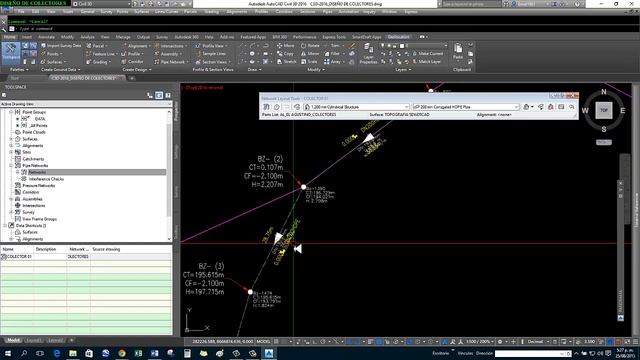The height and width of the screenshot is (360, 640).
Task: Toggle MODEL space button in status bar
Action: coord(263,341)
